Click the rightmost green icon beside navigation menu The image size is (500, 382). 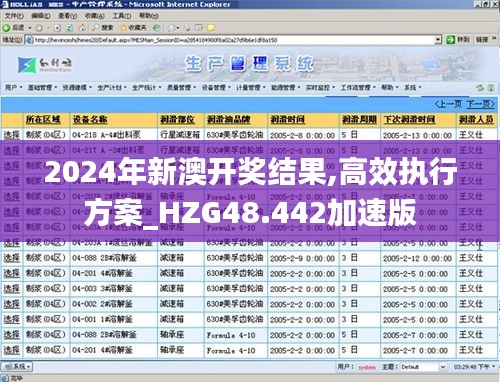pyautogui.click(x=491, y=88)
